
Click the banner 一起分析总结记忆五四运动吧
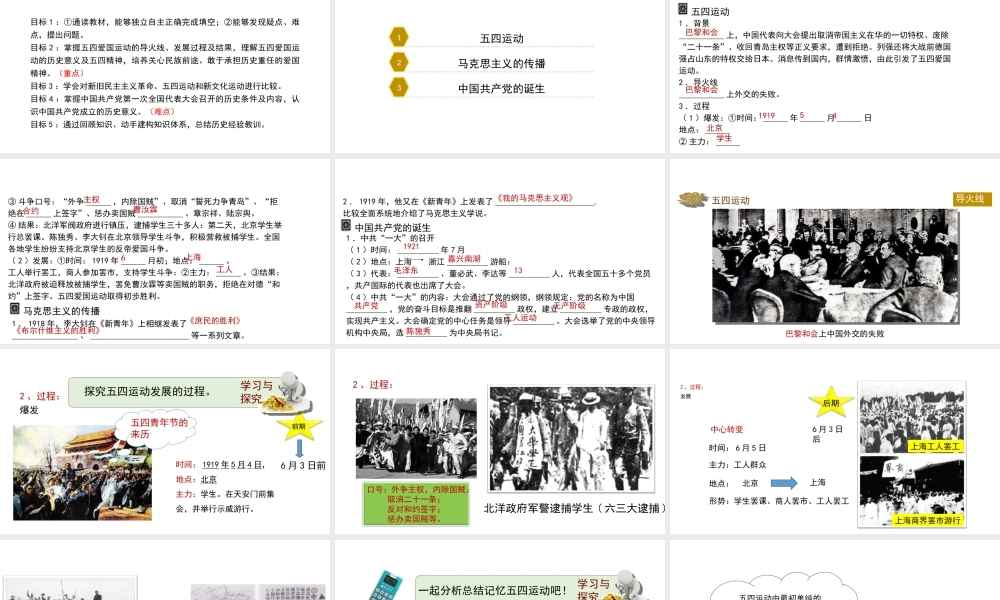[x=492, y=590]
